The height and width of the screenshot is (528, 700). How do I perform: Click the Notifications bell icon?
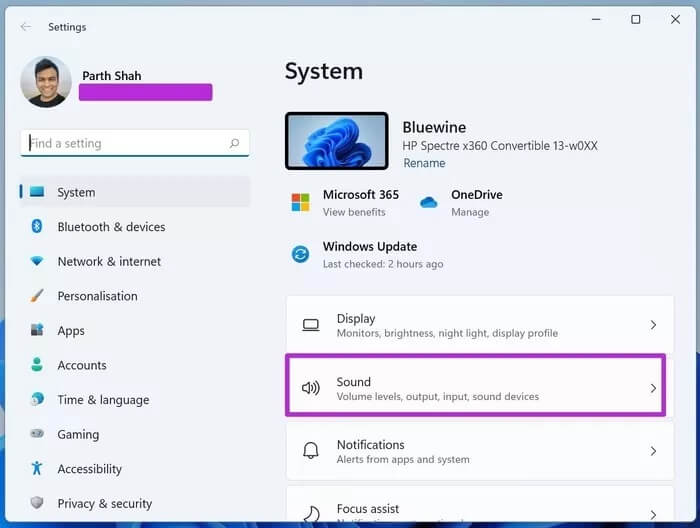pos(311,451)
